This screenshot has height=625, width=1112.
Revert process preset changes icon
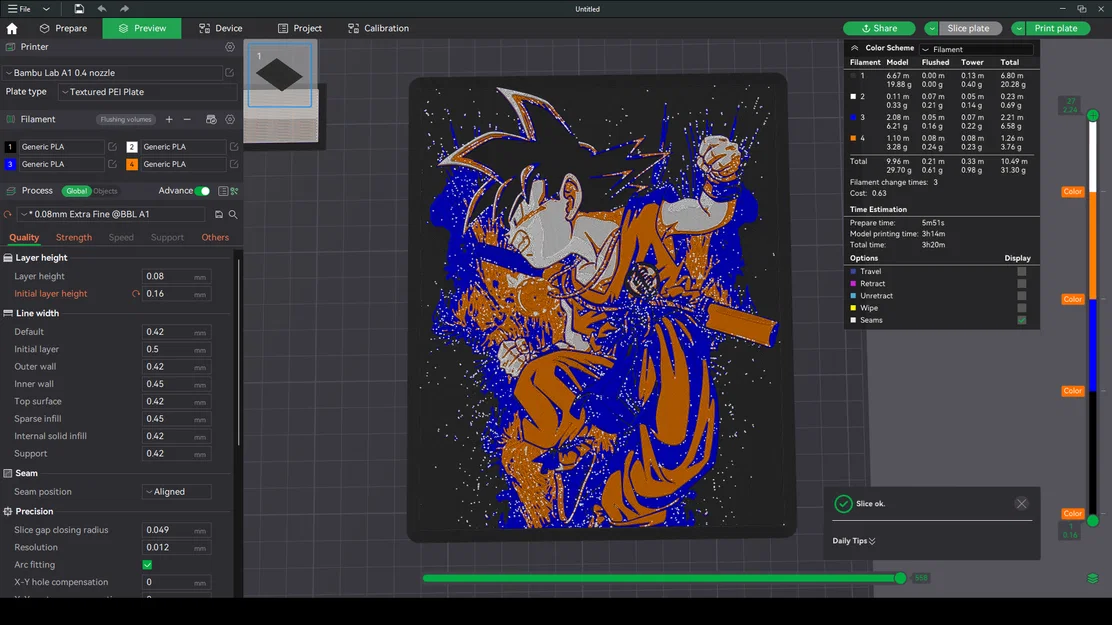(8, 214)
